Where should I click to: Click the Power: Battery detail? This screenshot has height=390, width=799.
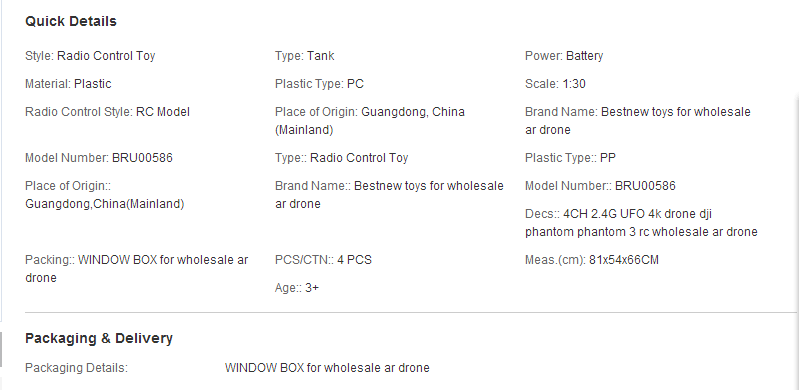[x=564, y=56]
